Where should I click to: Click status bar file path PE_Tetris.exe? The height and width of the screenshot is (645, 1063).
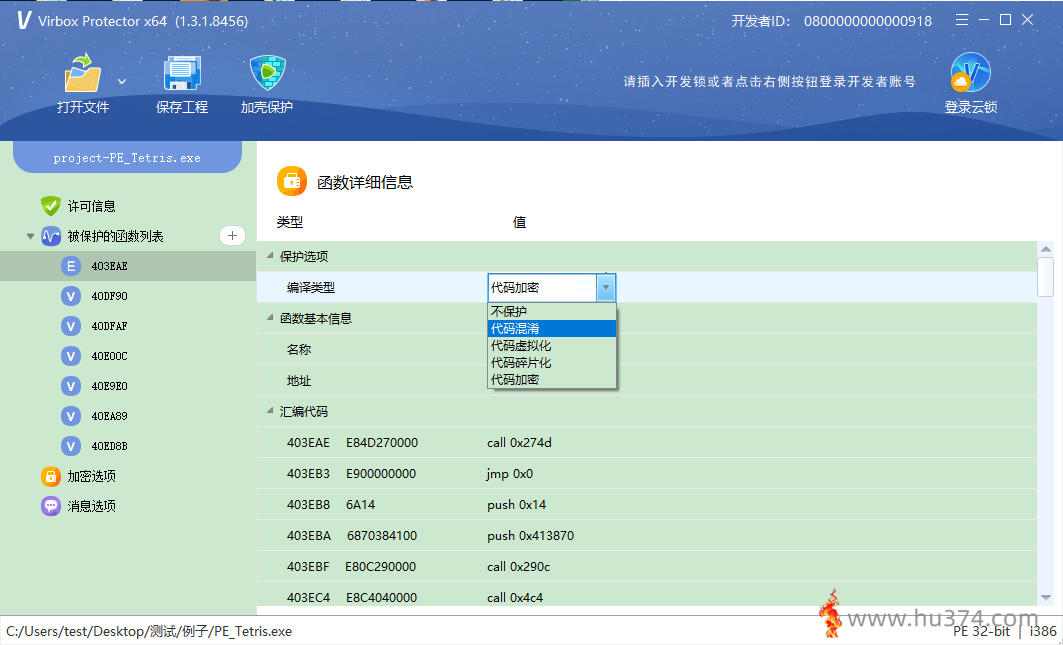149,631
